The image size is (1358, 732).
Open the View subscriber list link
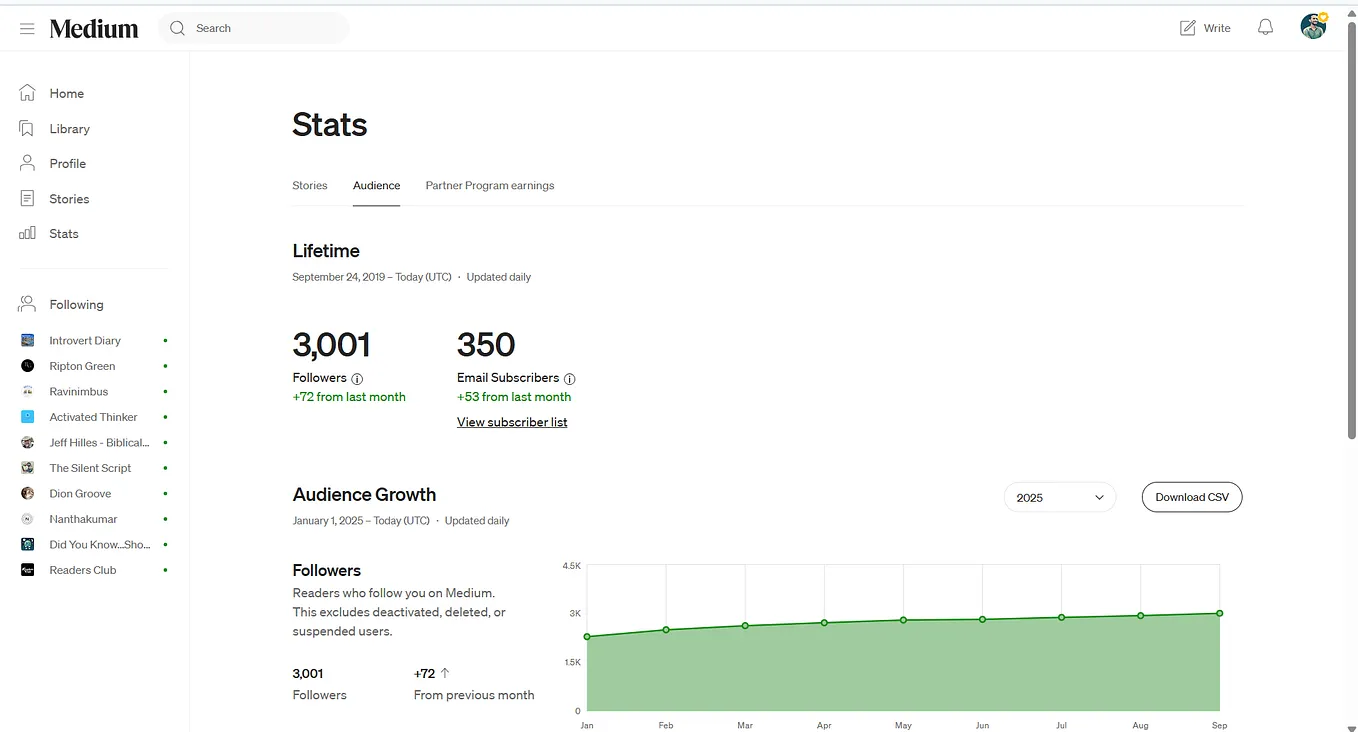pyautogui.click(x=511, y=421)
